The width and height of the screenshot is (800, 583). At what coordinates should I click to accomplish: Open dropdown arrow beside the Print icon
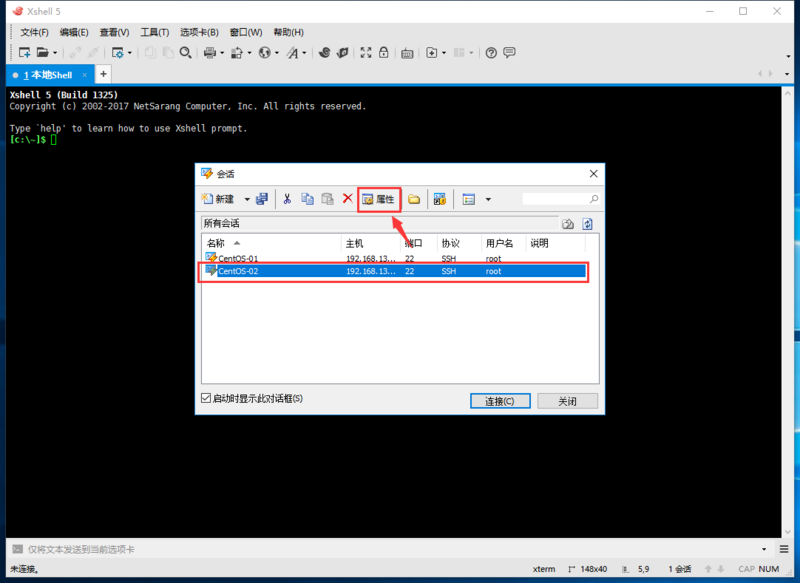pyautogui.click(x=222, y=53)
